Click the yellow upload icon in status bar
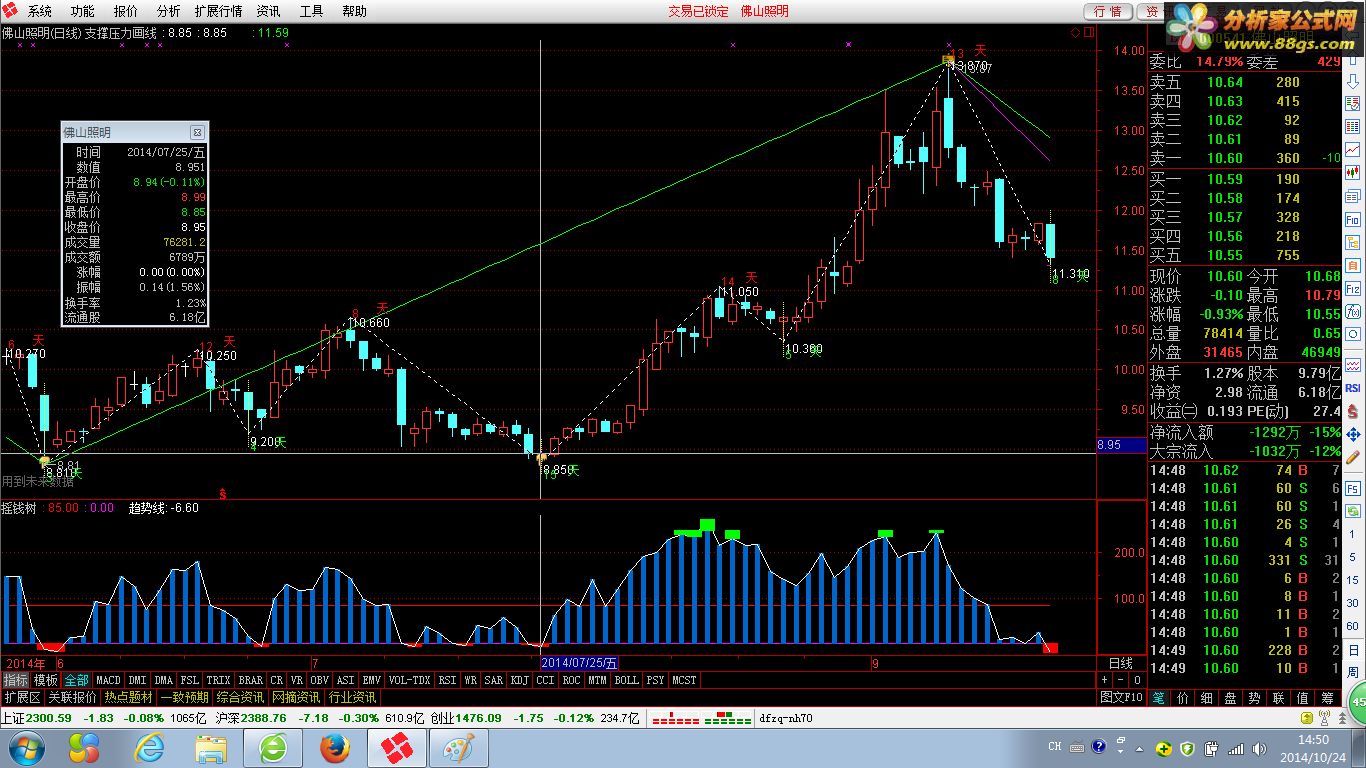Screen dimensions: 1366x768 click(x=1307, y=718)
